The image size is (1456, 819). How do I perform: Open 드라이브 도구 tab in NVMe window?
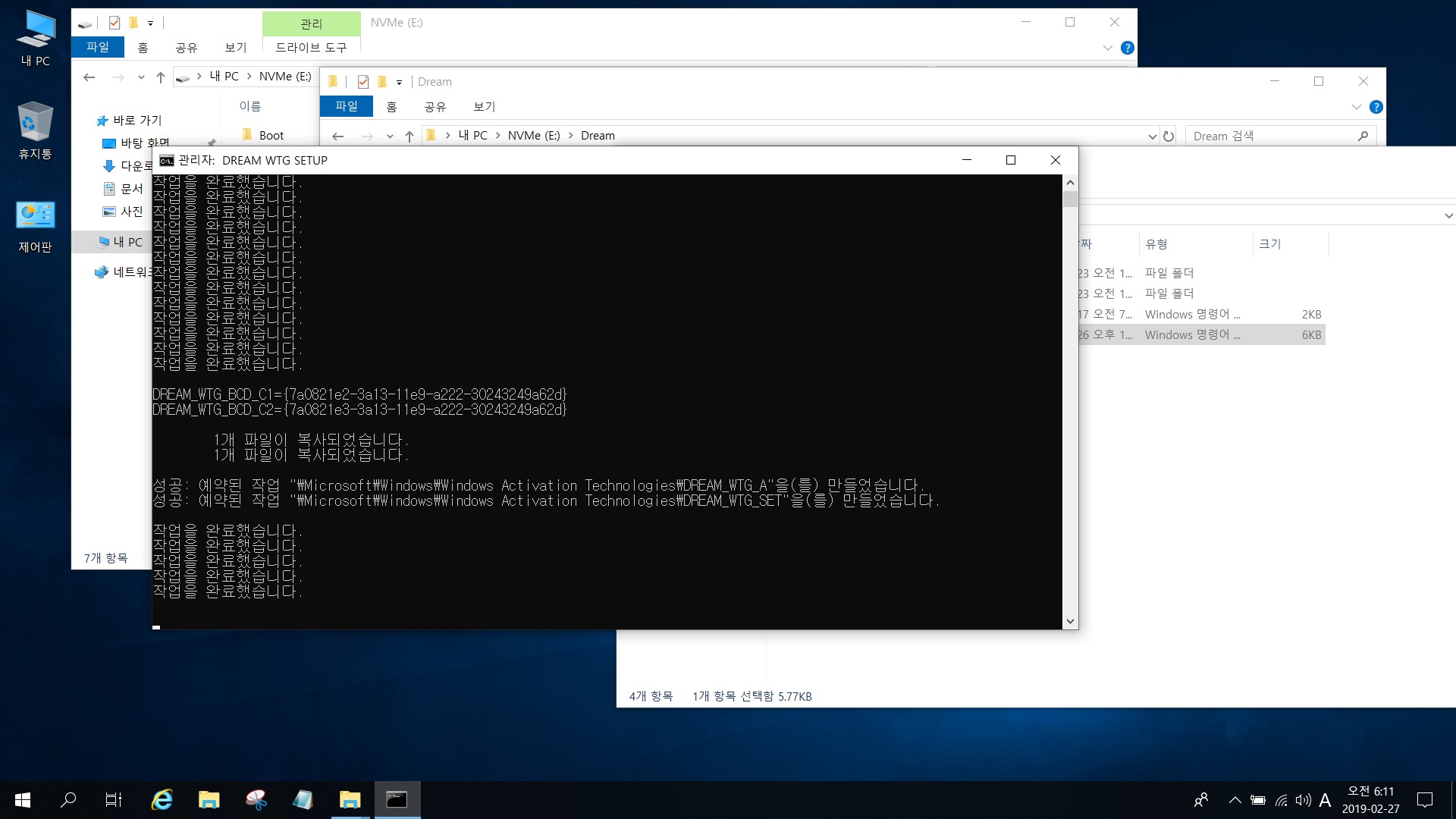(311, 48)
